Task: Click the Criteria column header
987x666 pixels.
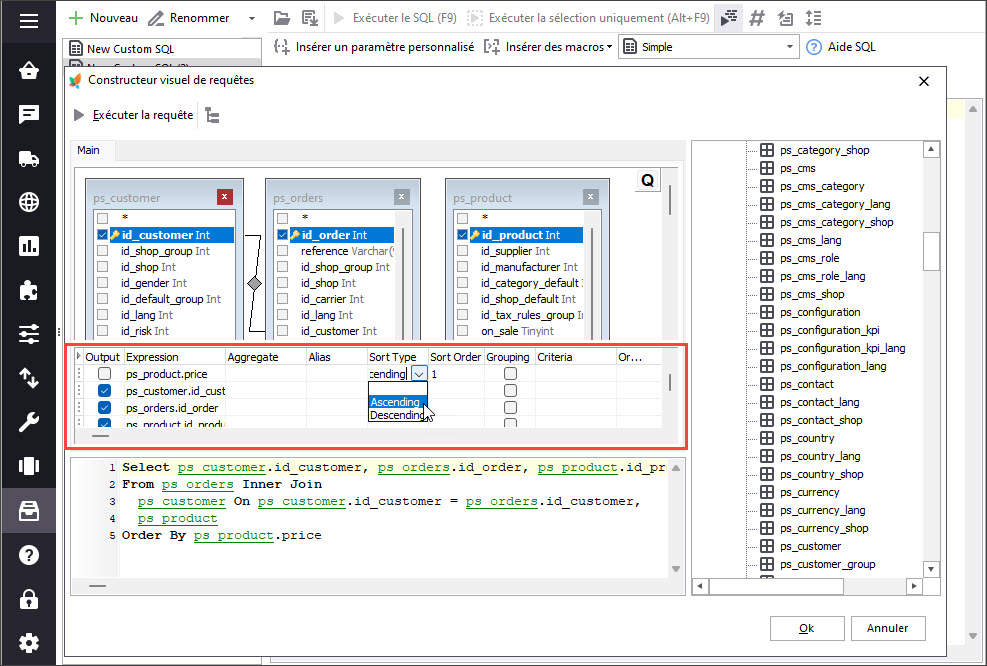Action: coord(575,357)
